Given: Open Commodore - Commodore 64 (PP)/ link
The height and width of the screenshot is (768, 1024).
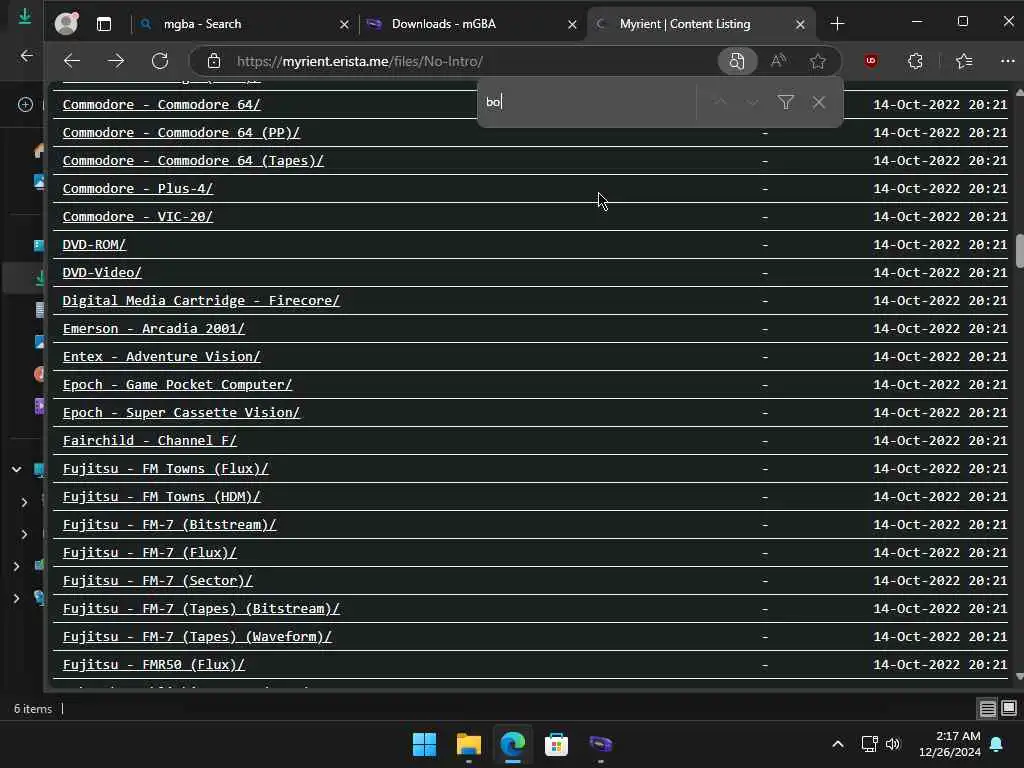Looking at the screenshot, I should pos(181,133).
